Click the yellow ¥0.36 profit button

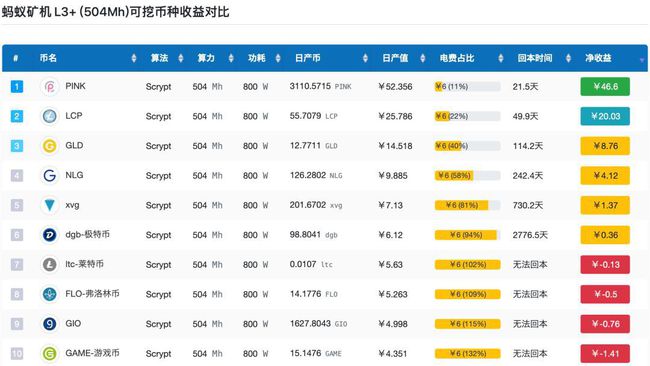coord(605,235)
